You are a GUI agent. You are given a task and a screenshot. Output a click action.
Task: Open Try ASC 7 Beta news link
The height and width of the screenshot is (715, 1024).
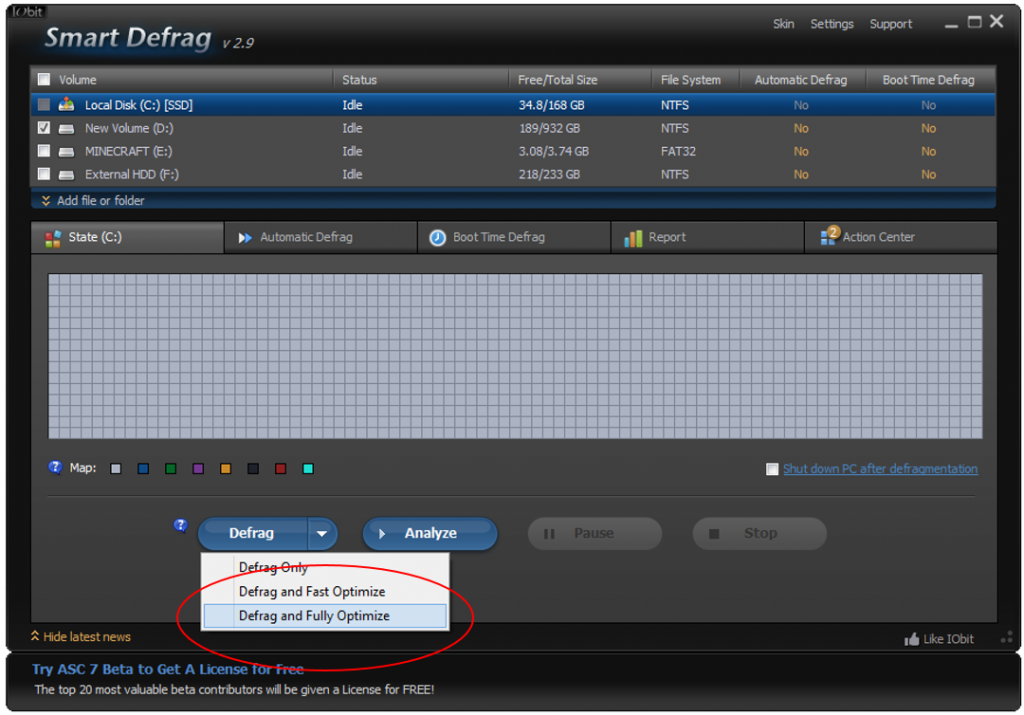pos(168,669)
